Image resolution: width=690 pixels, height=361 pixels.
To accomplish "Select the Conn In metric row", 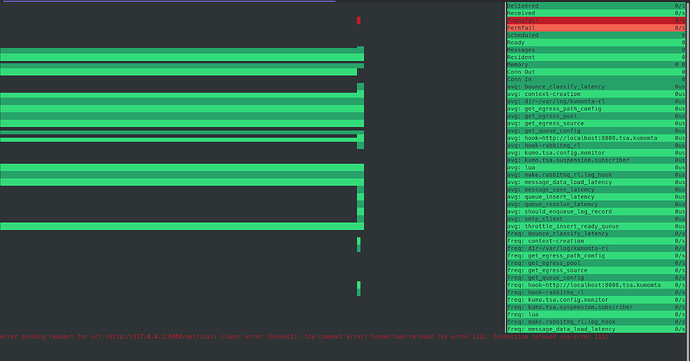I will [x=596, y=79].
